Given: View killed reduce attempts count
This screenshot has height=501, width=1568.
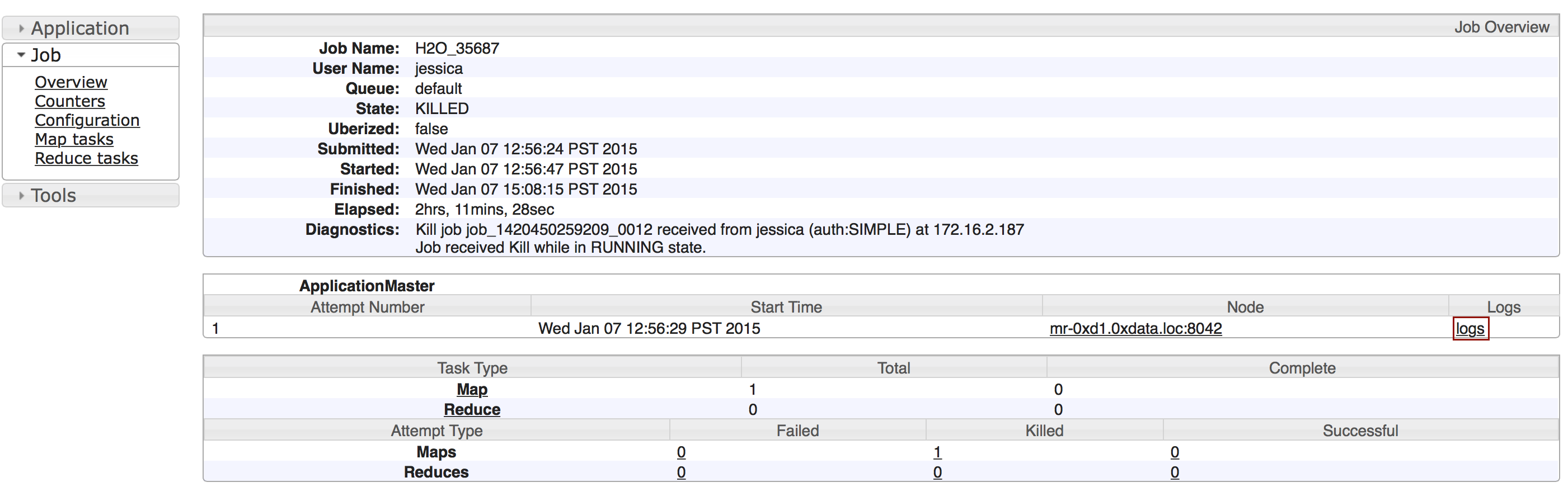Looking at the screenshot, I should (937, 472).
